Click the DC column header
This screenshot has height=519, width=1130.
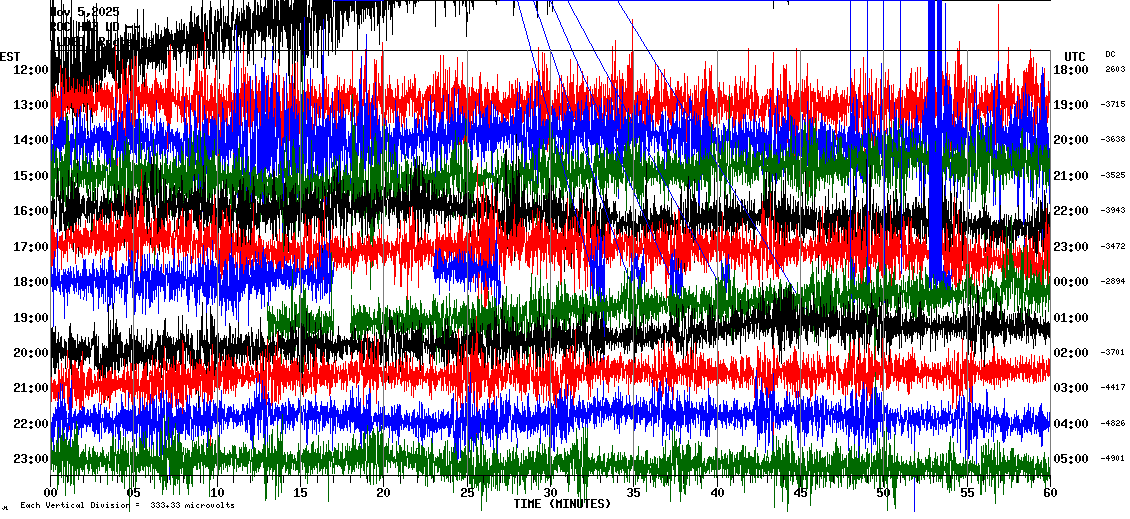(1110, 55)
